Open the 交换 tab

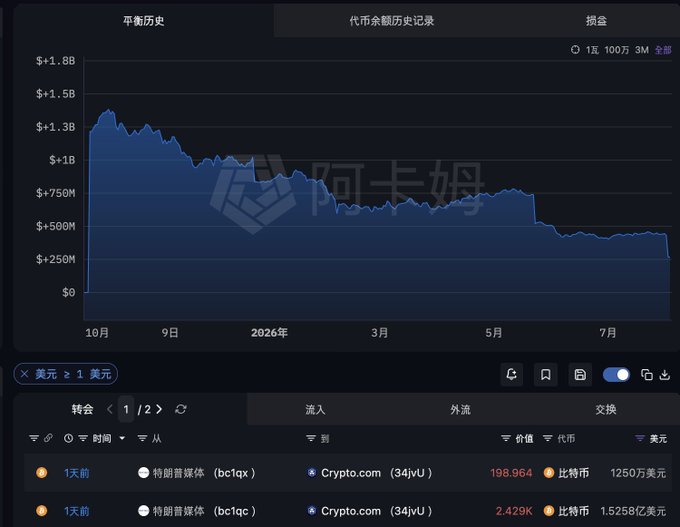coord(606,409)
